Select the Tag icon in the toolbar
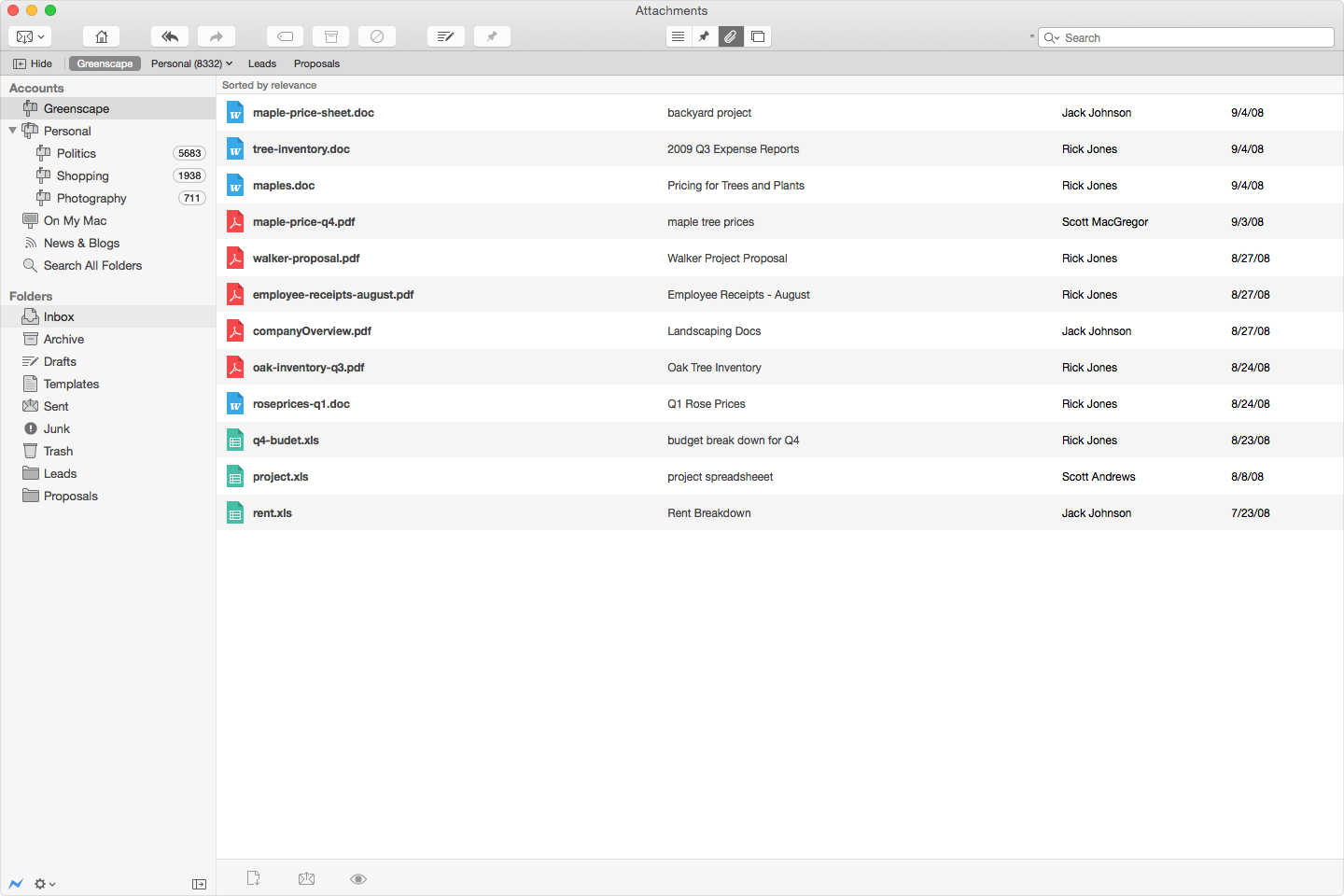The image size is (1344, 896). click(285, 36)
